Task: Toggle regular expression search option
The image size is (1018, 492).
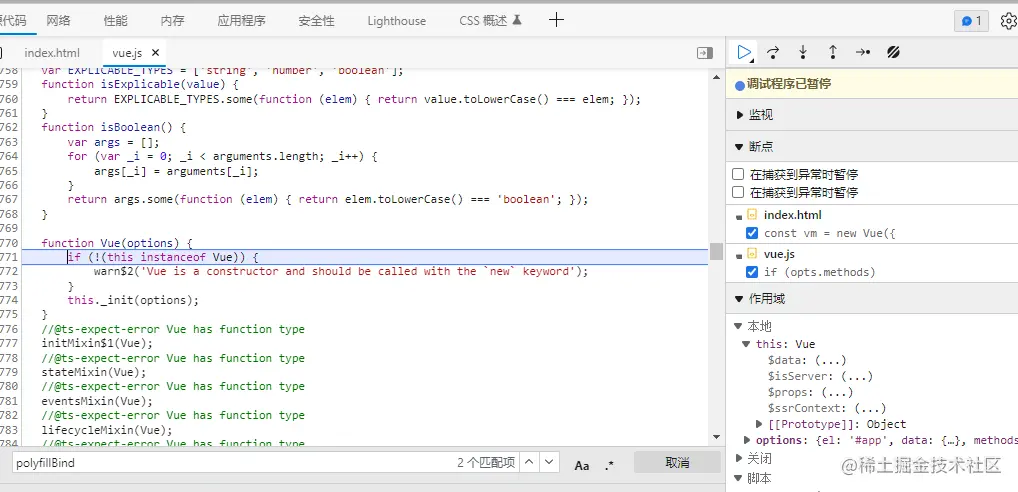Action: [x=609, y=465]
